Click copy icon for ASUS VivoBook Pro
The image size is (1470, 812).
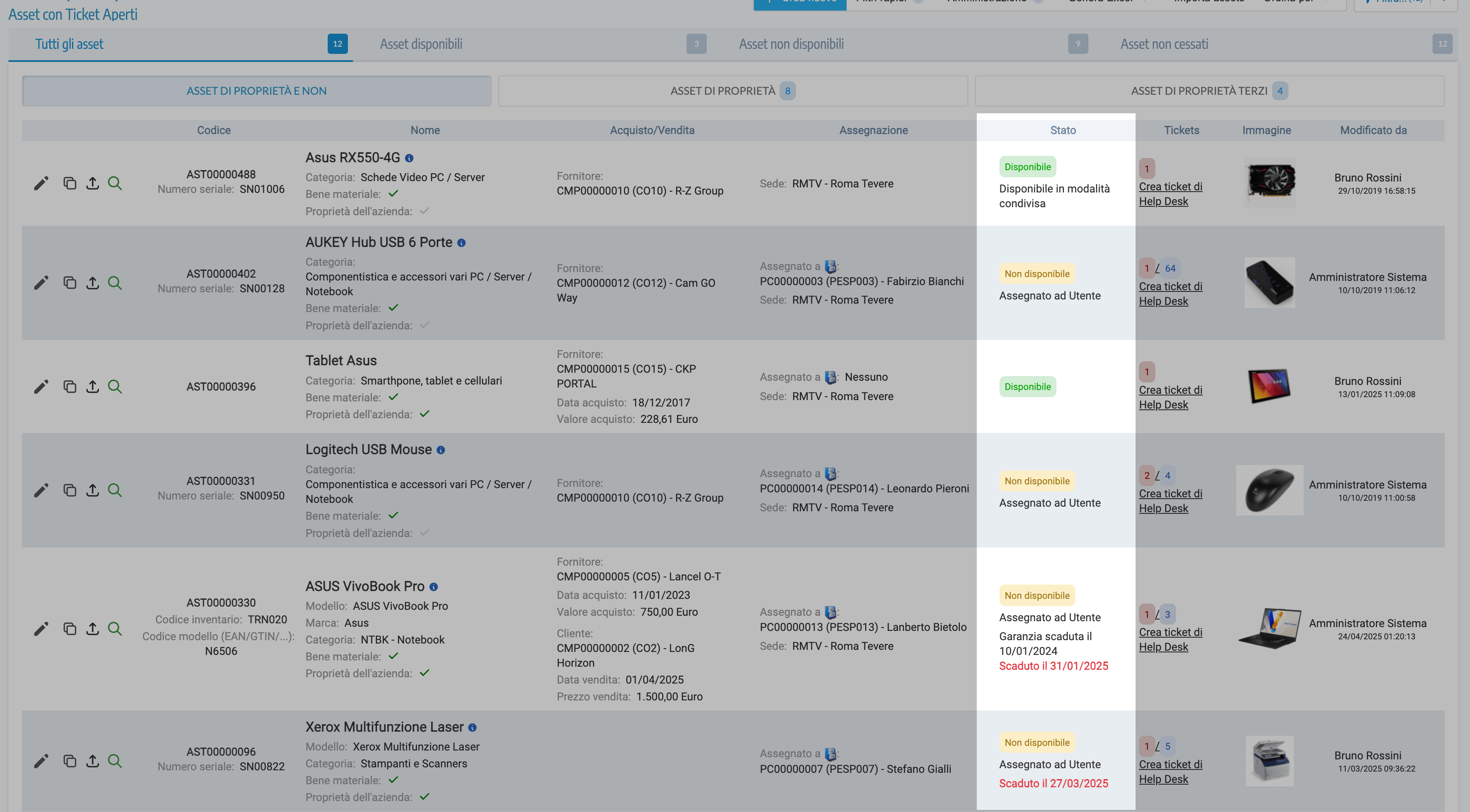coord(69,629)
